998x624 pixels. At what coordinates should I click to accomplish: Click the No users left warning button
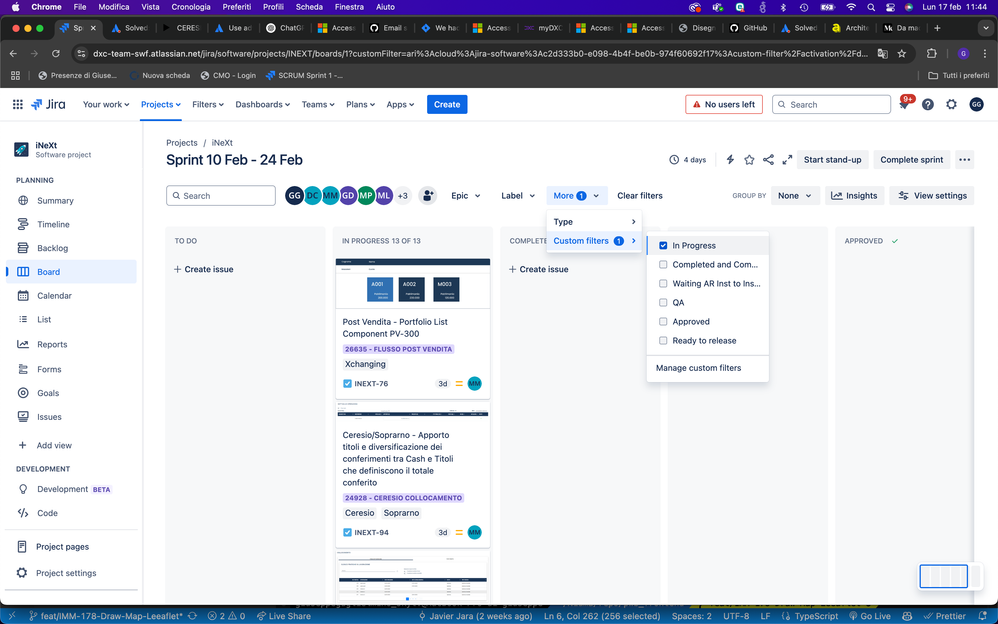tap(724, 104)
